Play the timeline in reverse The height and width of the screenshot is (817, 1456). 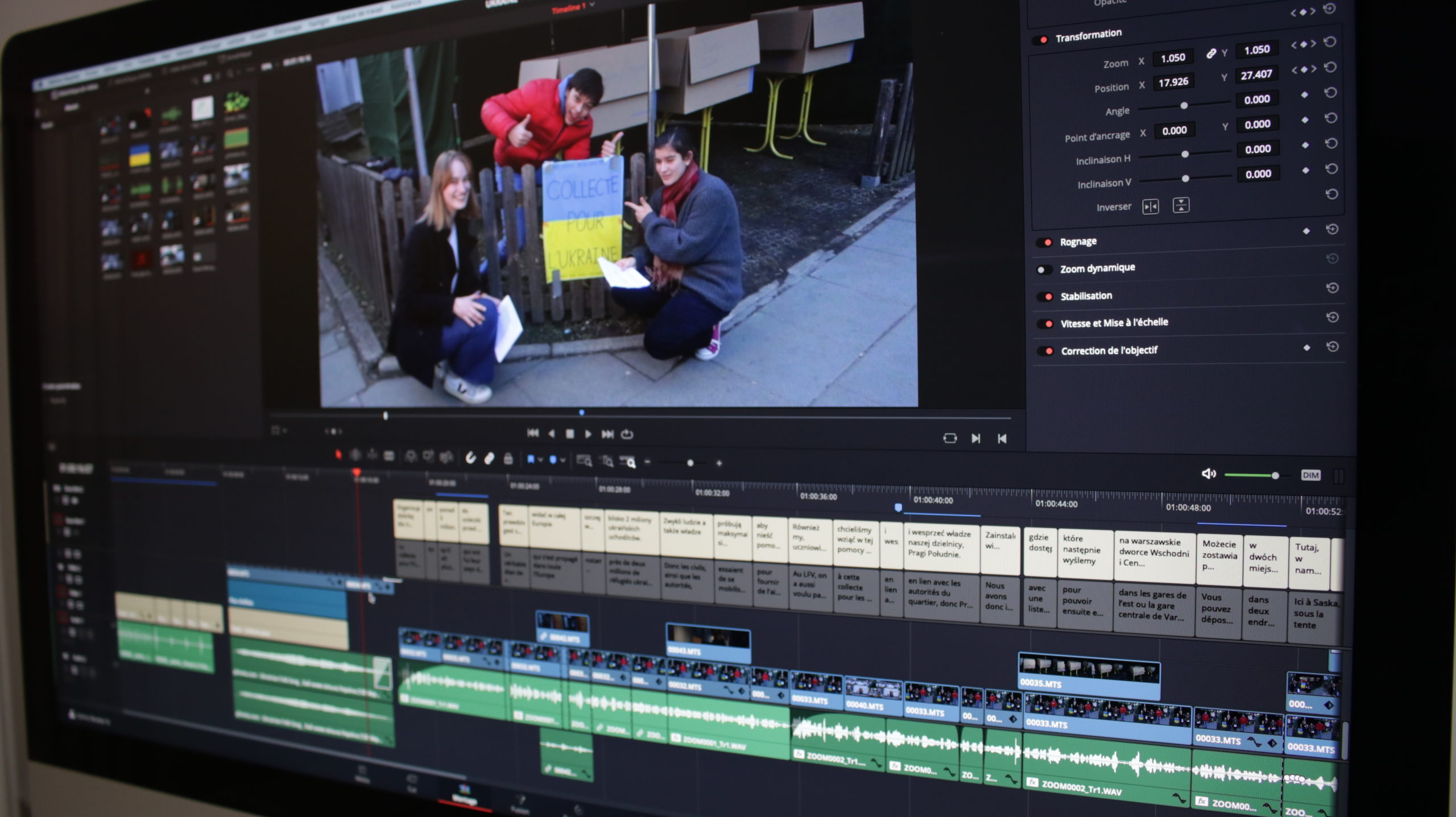coord(552,434)
